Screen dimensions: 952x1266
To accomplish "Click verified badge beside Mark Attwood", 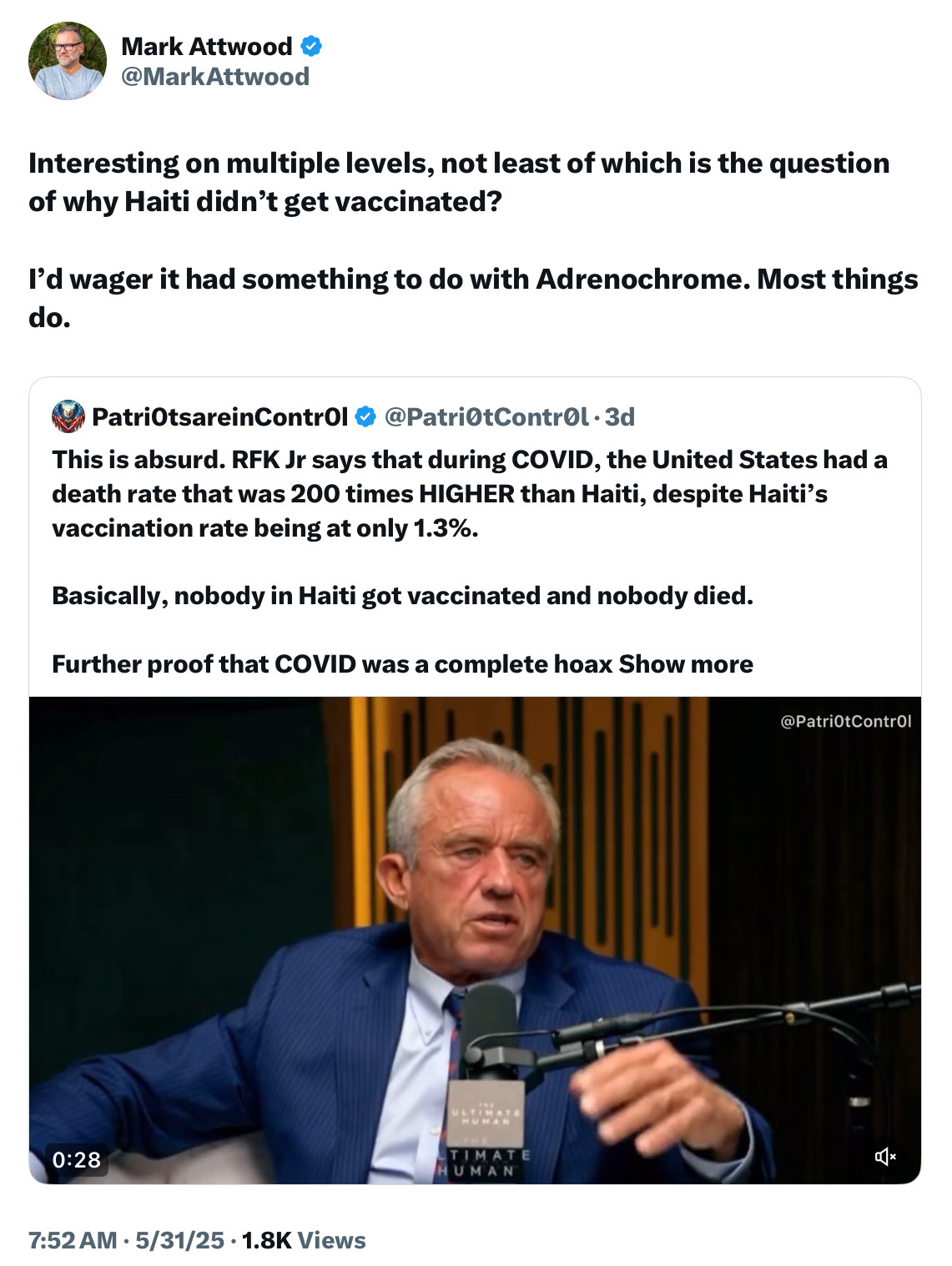I will [x=311, y=46].
